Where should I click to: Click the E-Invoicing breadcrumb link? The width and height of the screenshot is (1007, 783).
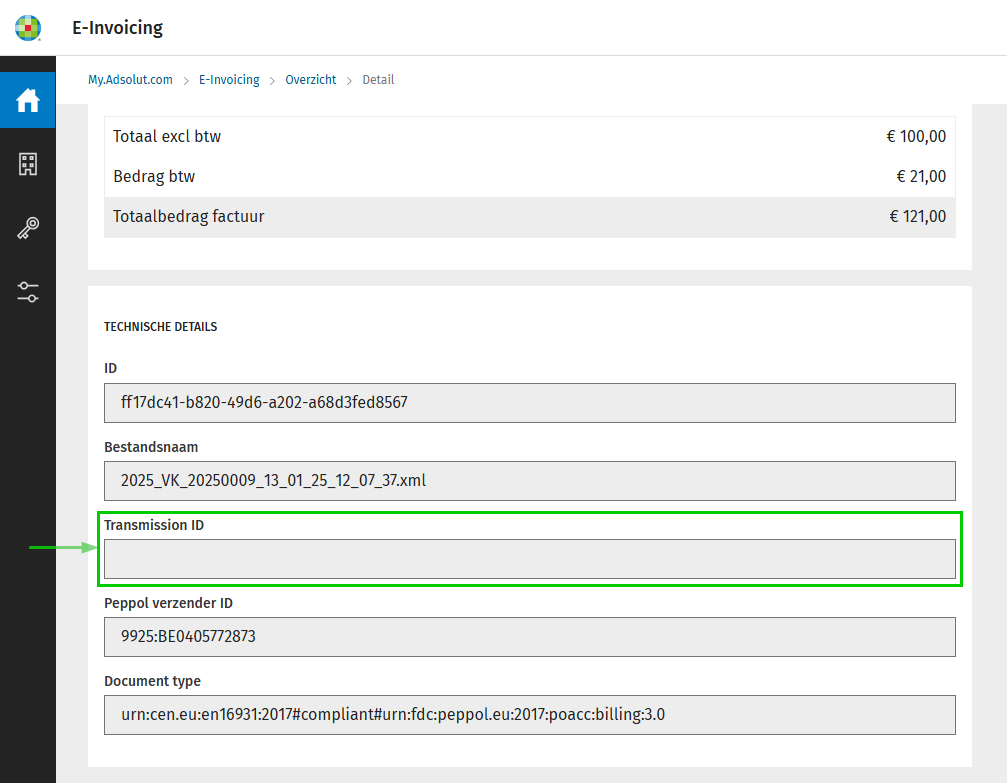point(229,80)
